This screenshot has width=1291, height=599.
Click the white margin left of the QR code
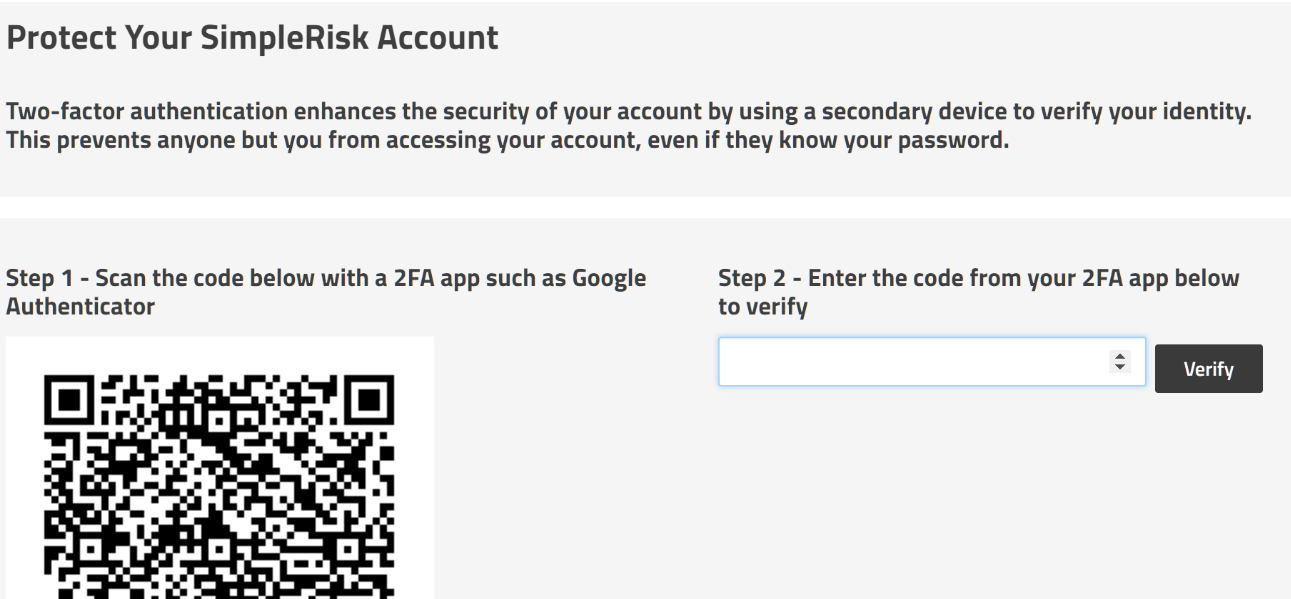point(24,480)
